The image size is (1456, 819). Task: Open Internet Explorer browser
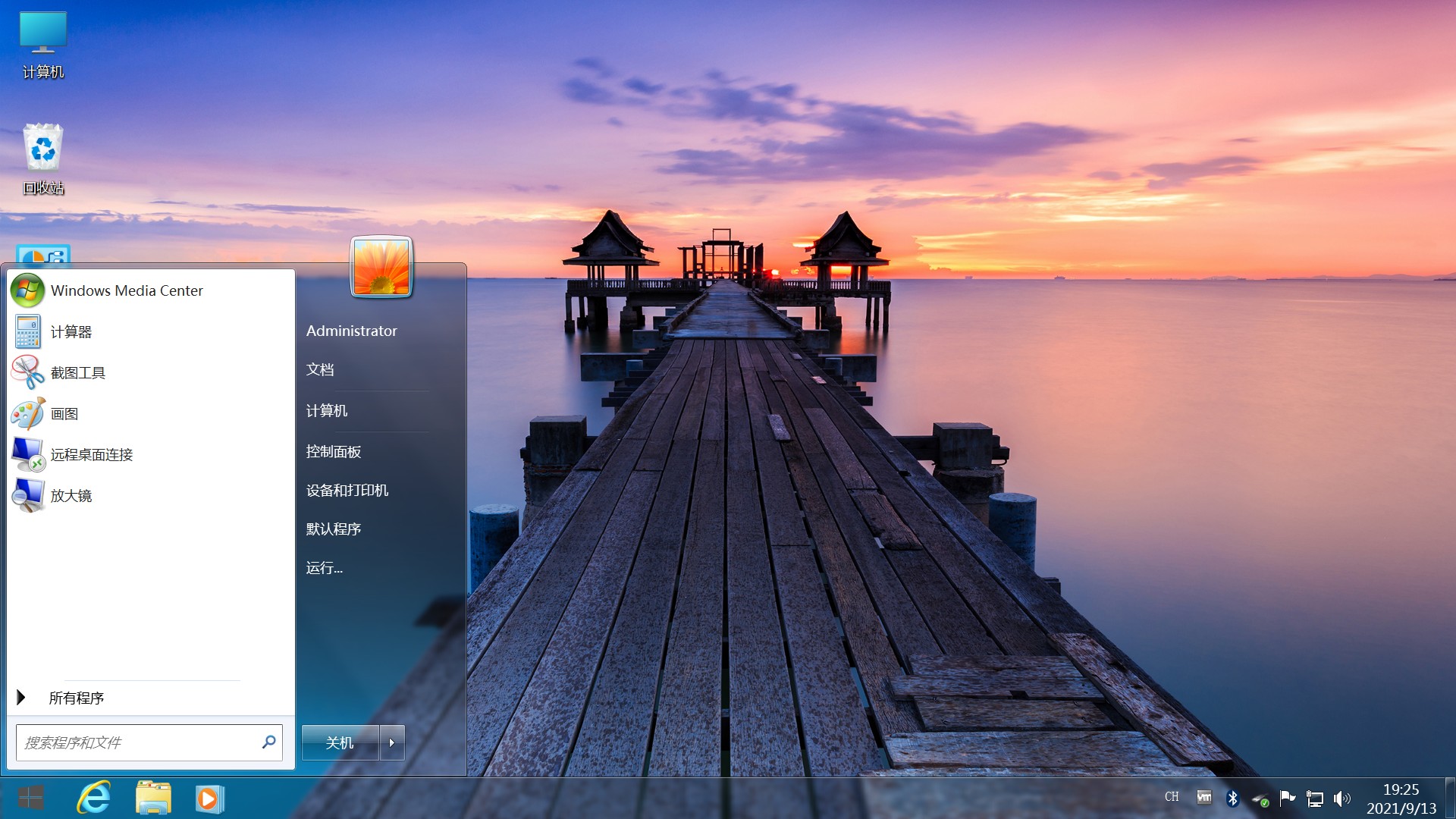pyautogui.click(x=98, y=798)
